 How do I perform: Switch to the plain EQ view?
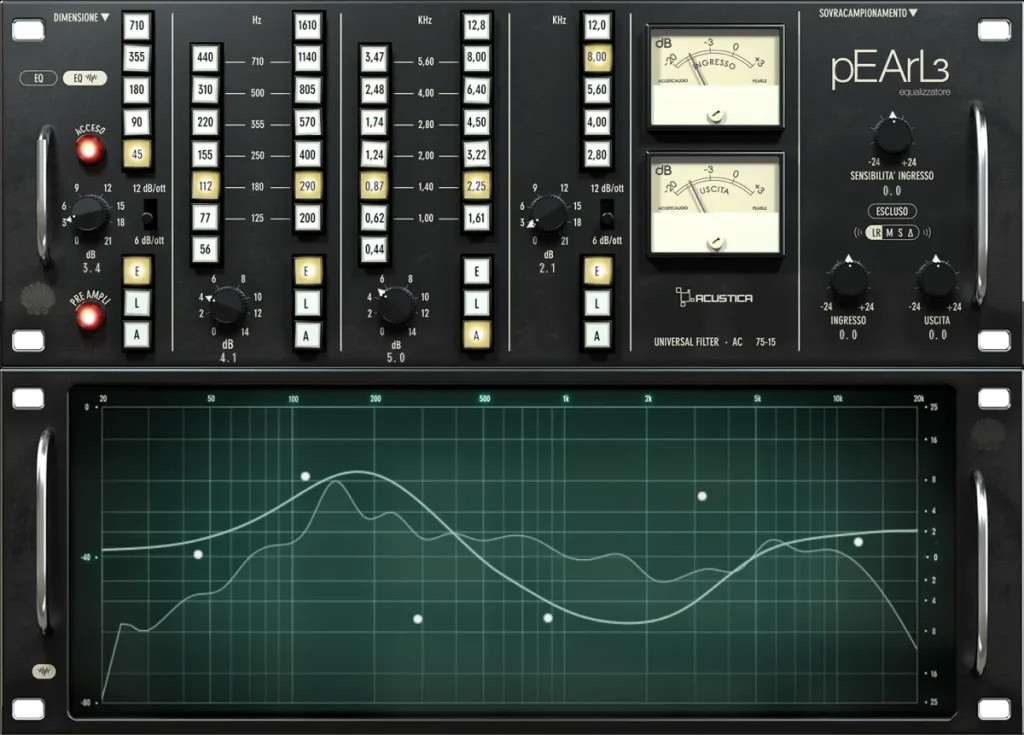pos(37,77)
